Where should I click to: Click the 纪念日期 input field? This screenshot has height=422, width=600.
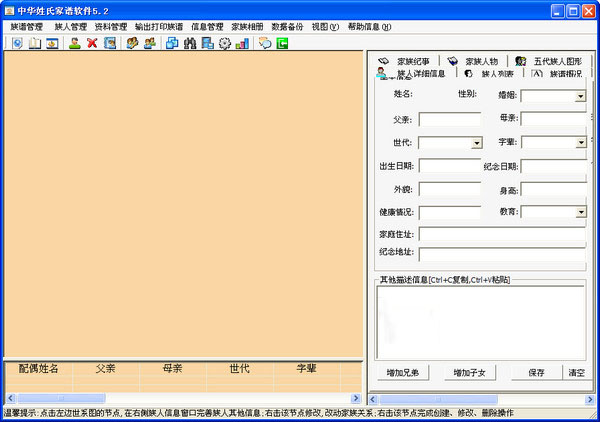pyautogui.click(x=554, y=166)
